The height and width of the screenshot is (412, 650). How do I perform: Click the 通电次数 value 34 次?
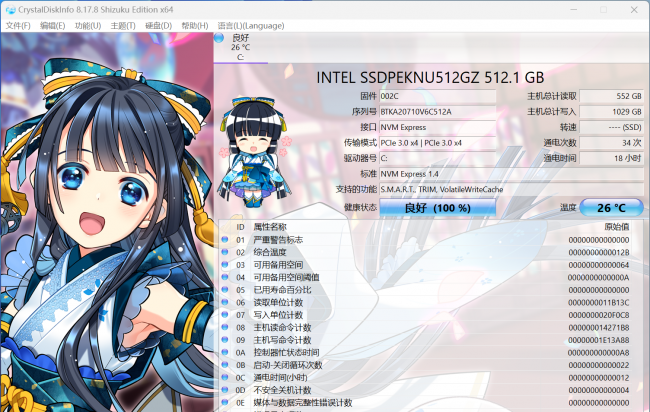(611, 143)
